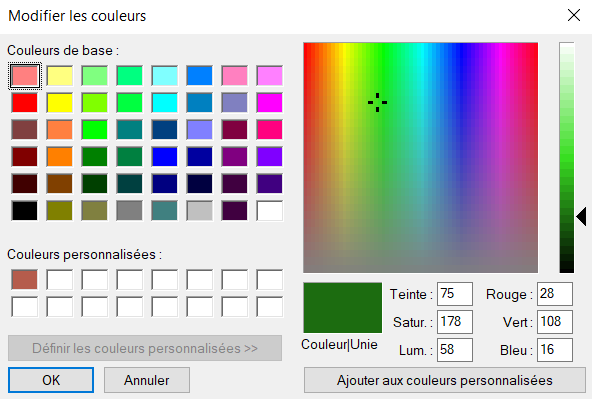Image resolution: width=592 pixels, height=399 pixels.
Task: Close the Modifier les couleurs dialog
Action: [x=574, y=15]
